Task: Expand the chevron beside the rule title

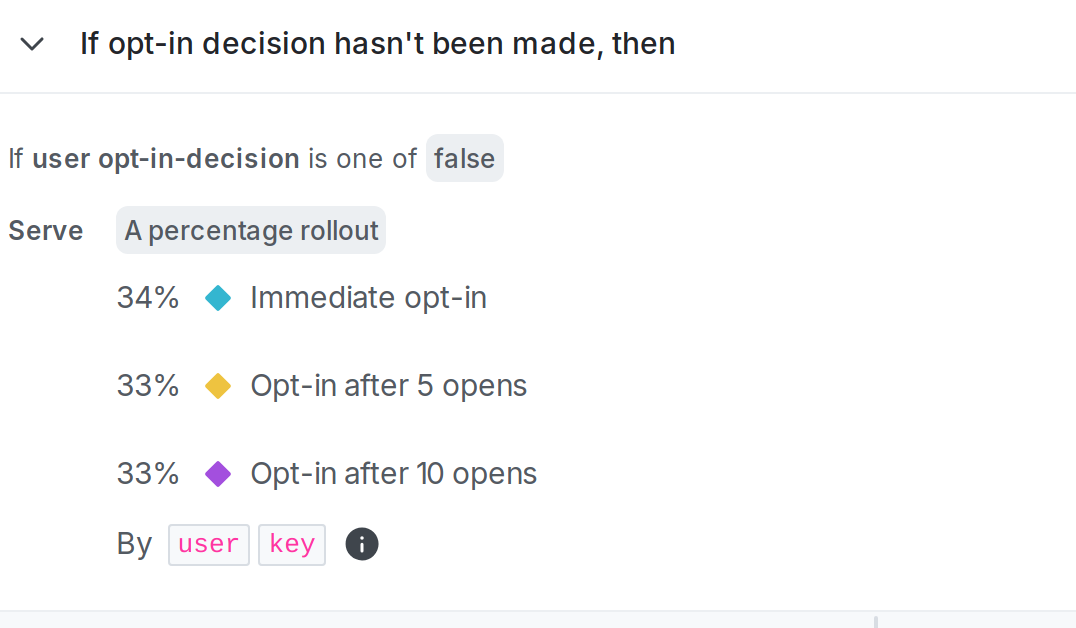Action: [31, 44]
